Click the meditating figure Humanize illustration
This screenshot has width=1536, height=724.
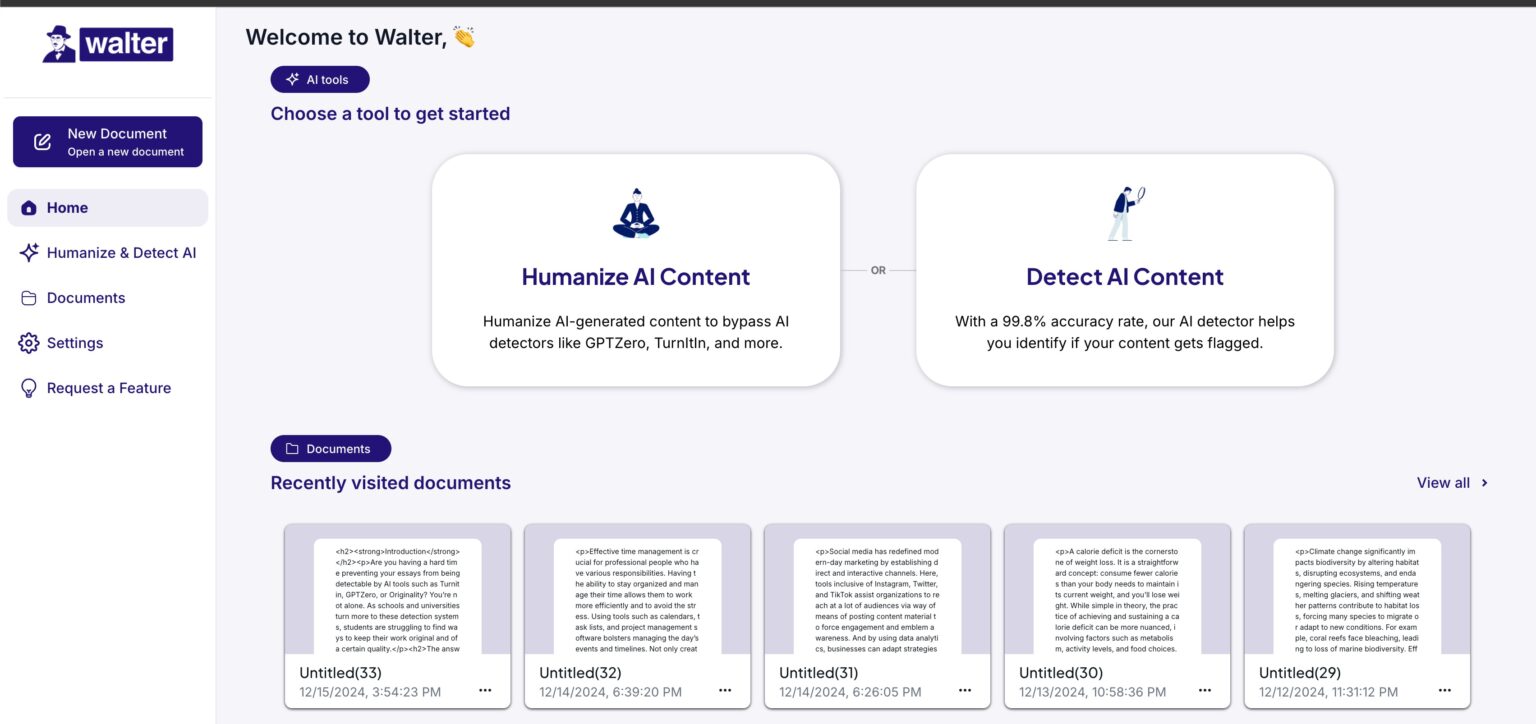(x=636, y=213)
